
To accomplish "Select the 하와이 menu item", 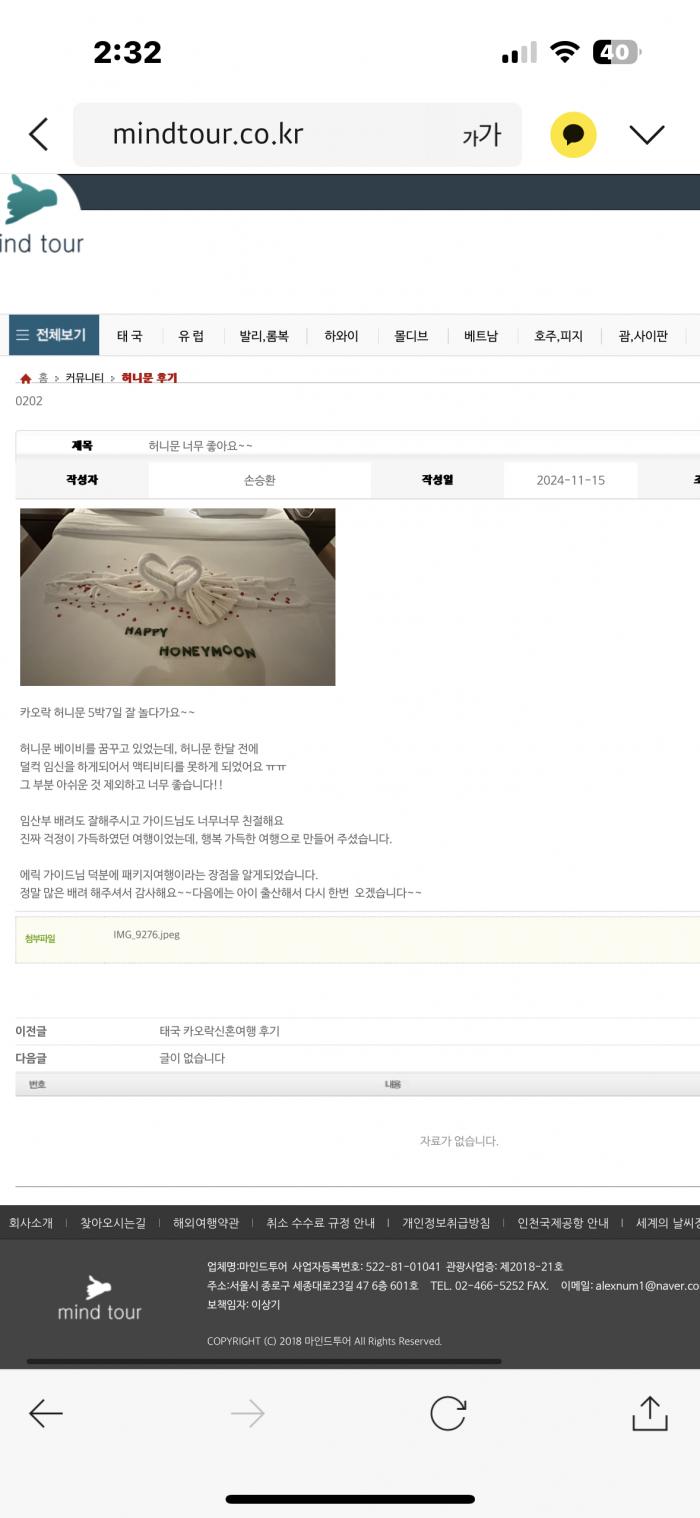I will 341,336.
